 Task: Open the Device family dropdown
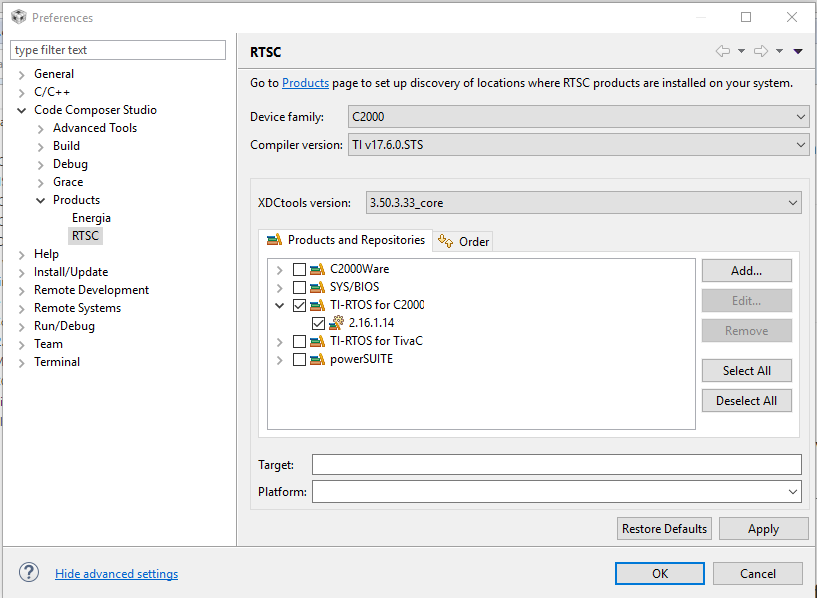578,117
